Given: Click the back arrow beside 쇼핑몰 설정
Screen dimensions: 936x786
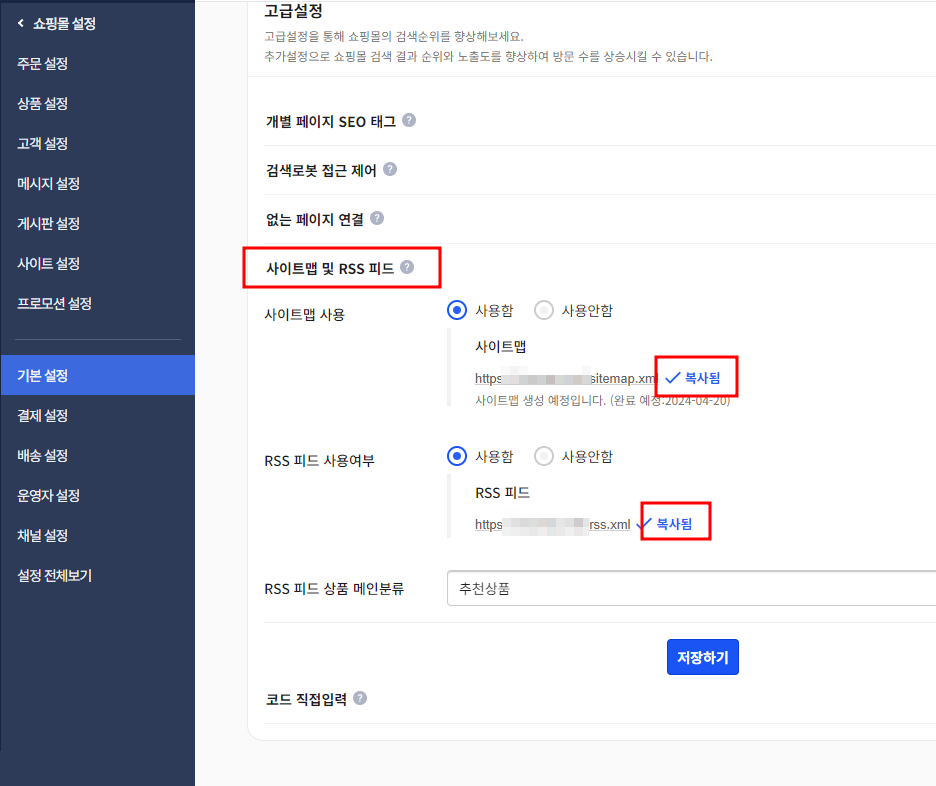Looking at the screenshot, I should click(x=22, y=23).
